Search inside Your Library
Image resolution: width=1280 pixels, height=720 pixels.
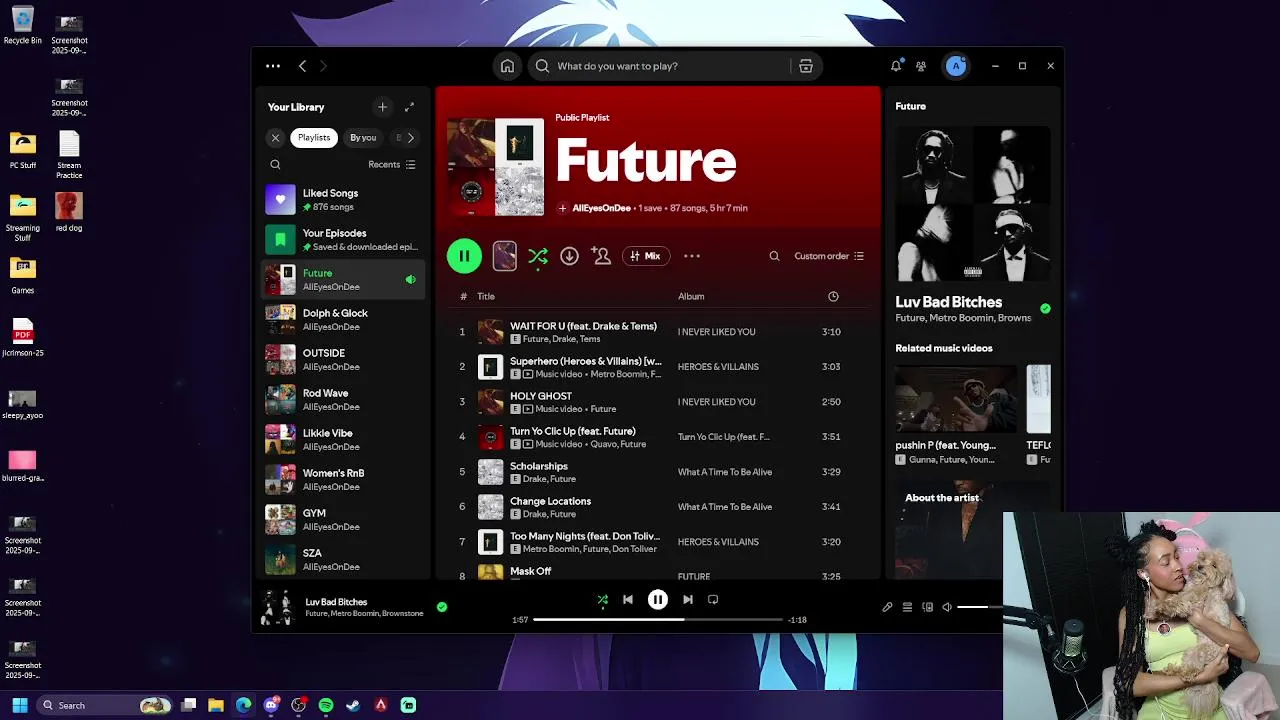[275, 165]
